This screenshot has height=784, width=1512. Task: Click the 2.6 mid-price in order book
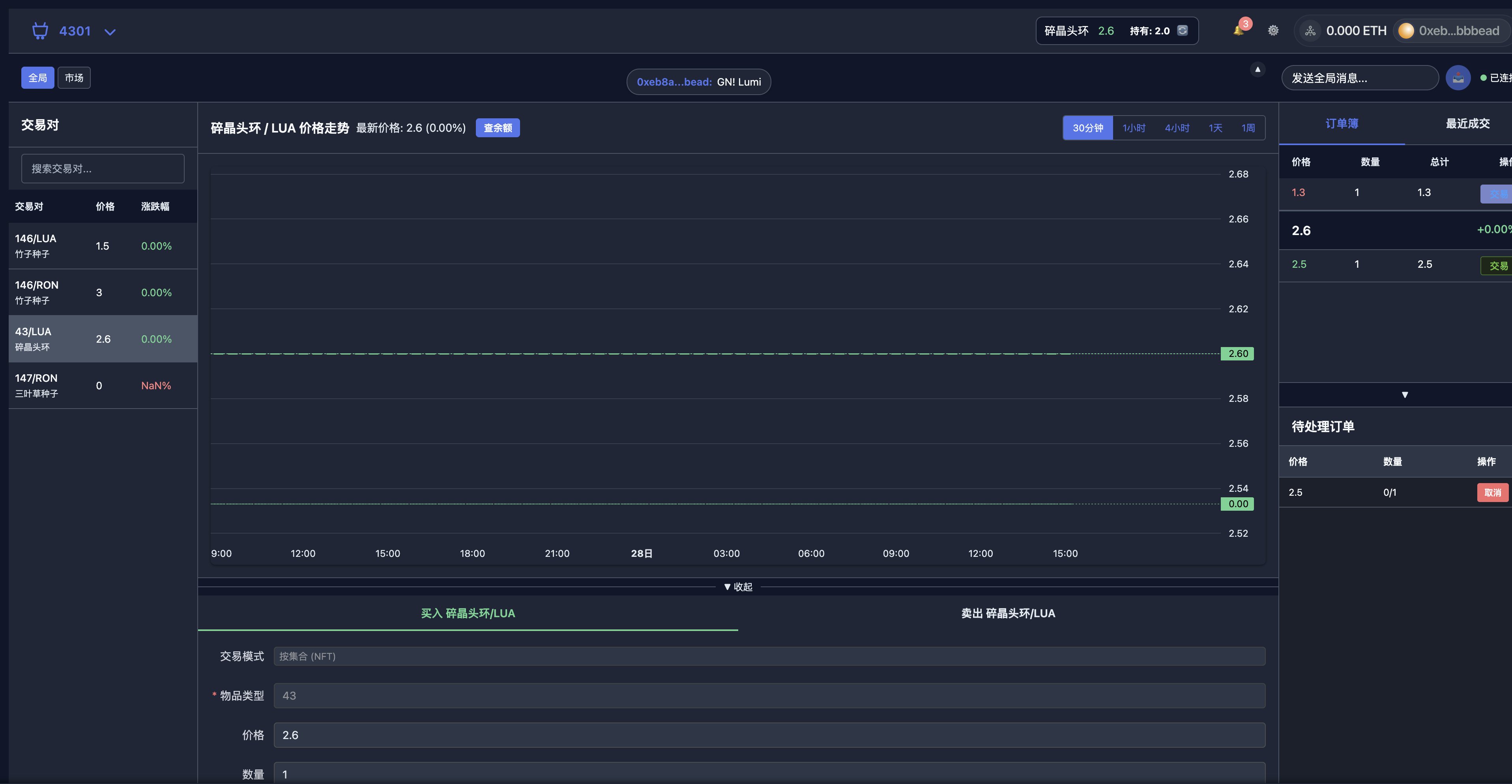tap(1301, 231)
